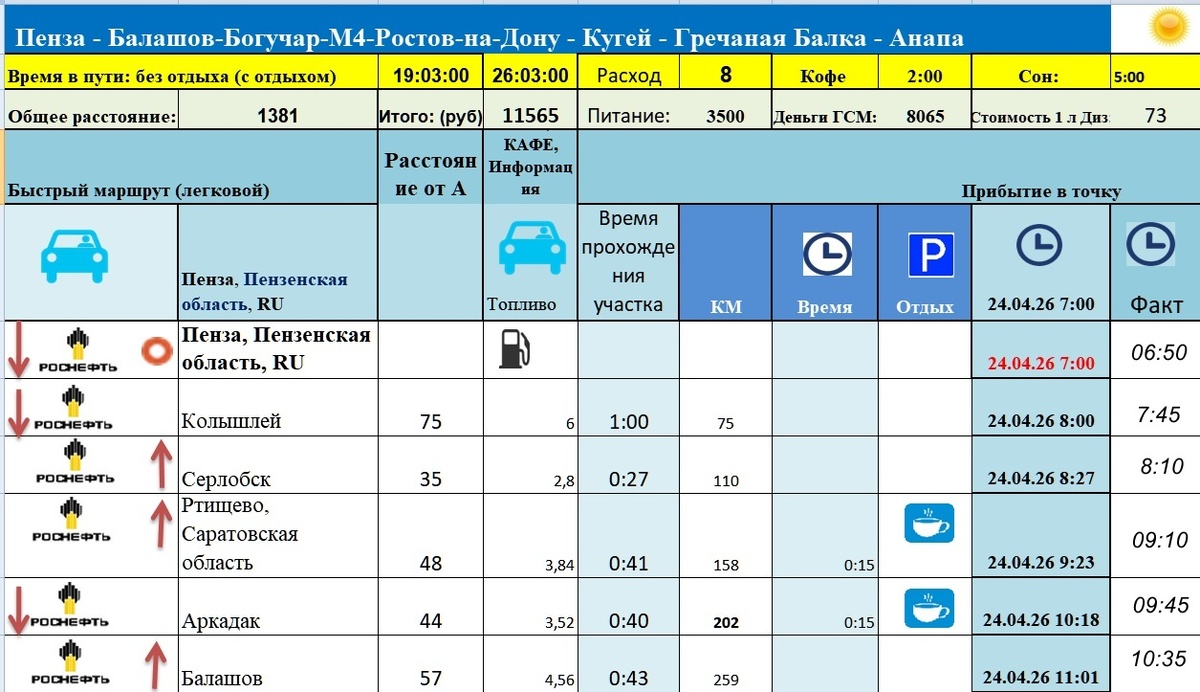The image size is (1200, 692).
Task: Click the fuel pump icon in Пенза row
Action: pyautogui.click(x=512, y=349)
